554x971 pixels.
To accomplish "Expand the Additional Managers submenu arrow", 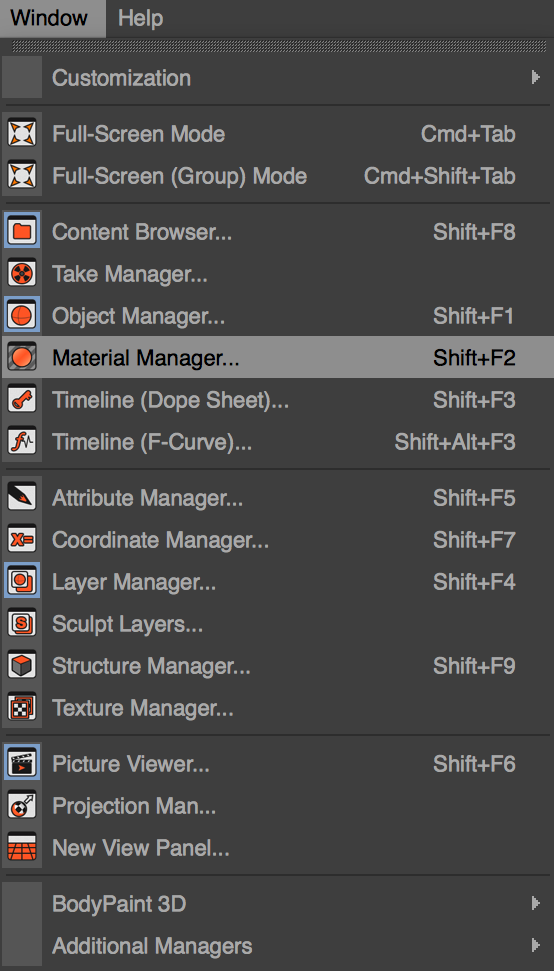I will pos(535,946).
